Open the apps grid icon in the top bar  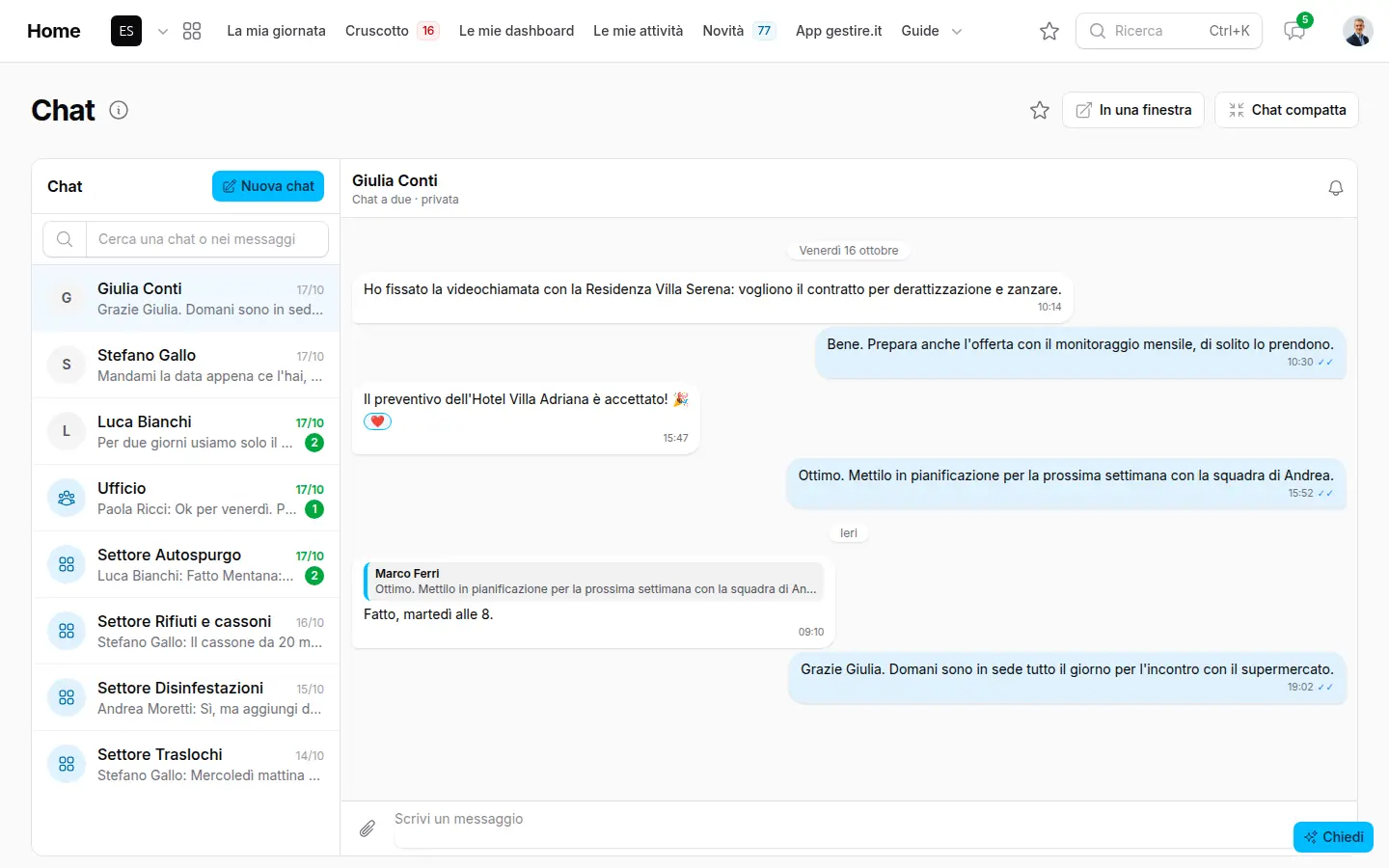192,31
